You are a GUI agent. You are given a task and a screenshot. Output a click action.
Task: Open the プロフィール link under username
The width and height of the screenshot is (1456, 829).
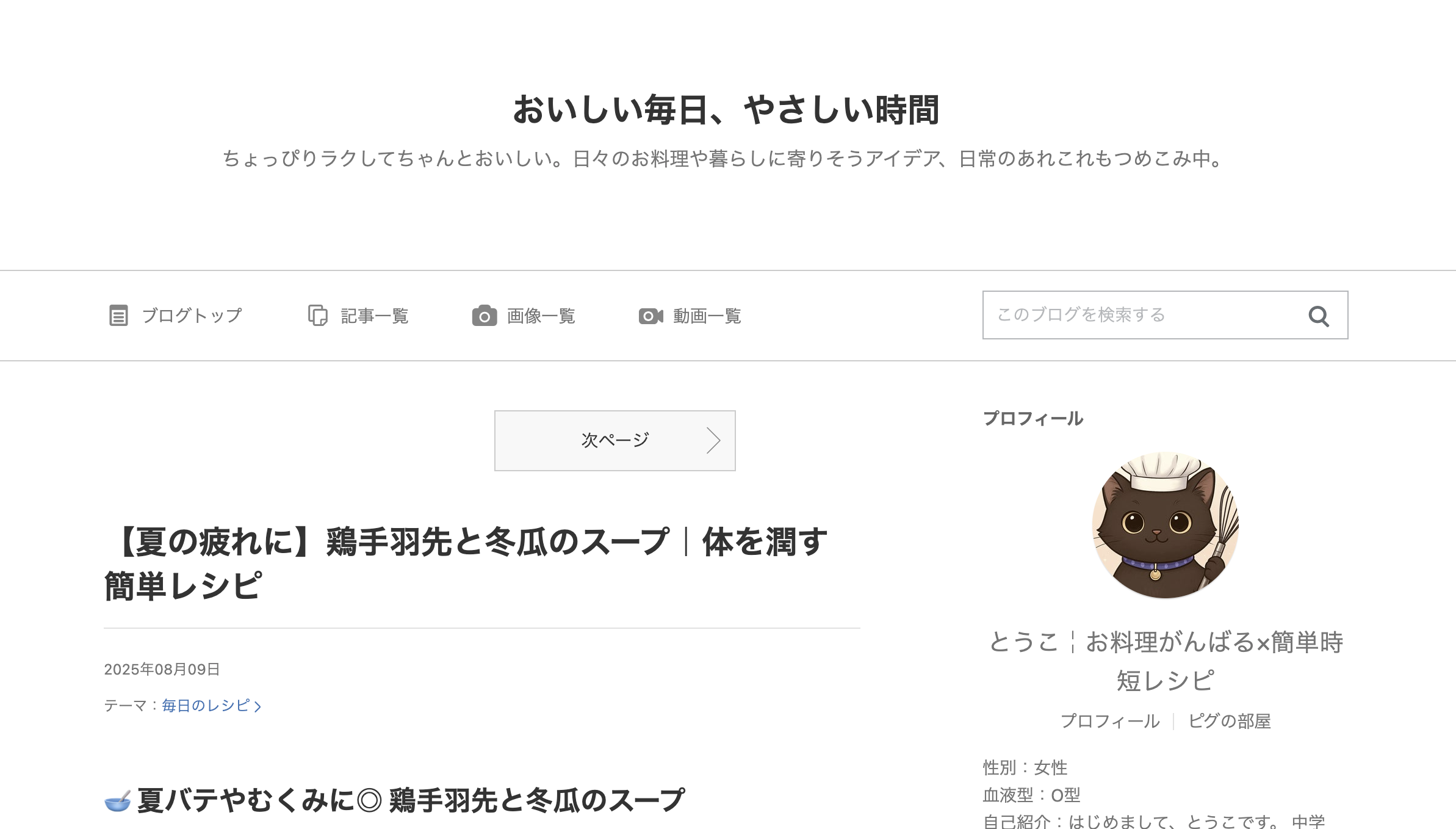[1110, 721]
